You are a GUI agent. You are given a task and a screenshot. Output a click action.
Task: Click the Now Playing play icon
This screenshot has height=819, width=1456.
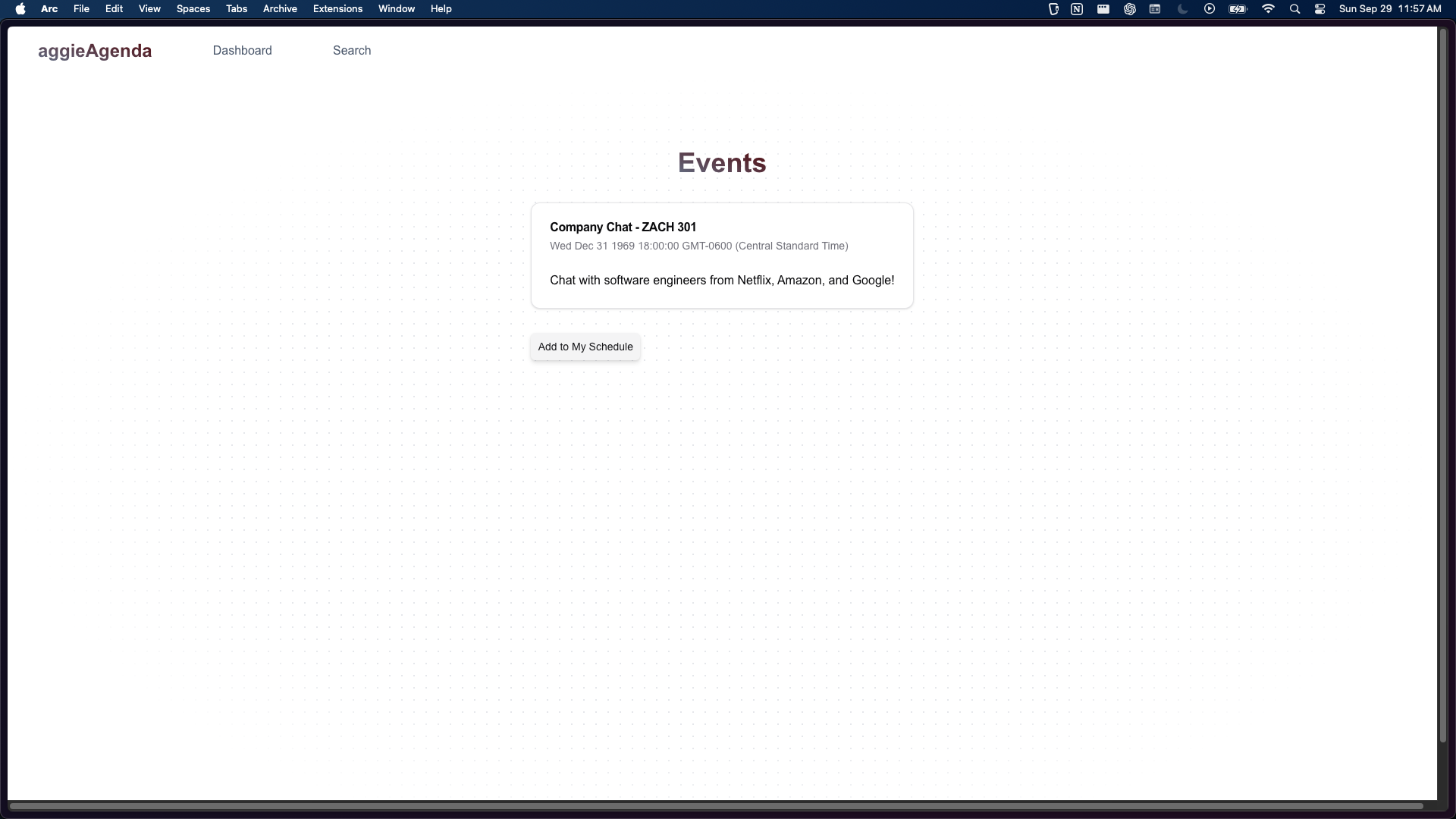[x=1210, y=9]
